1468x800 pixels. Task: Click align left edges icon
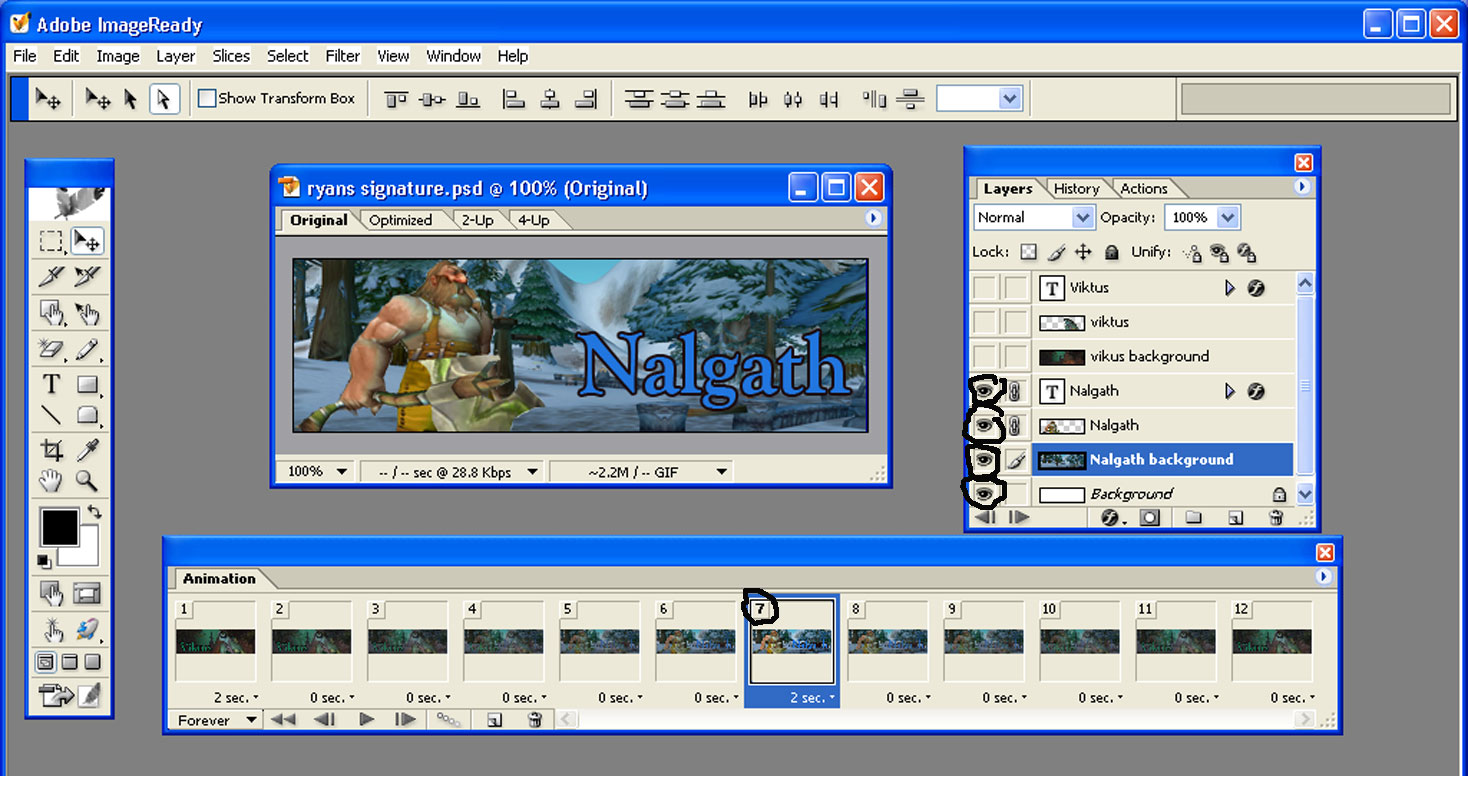click(x=513, y=98)
